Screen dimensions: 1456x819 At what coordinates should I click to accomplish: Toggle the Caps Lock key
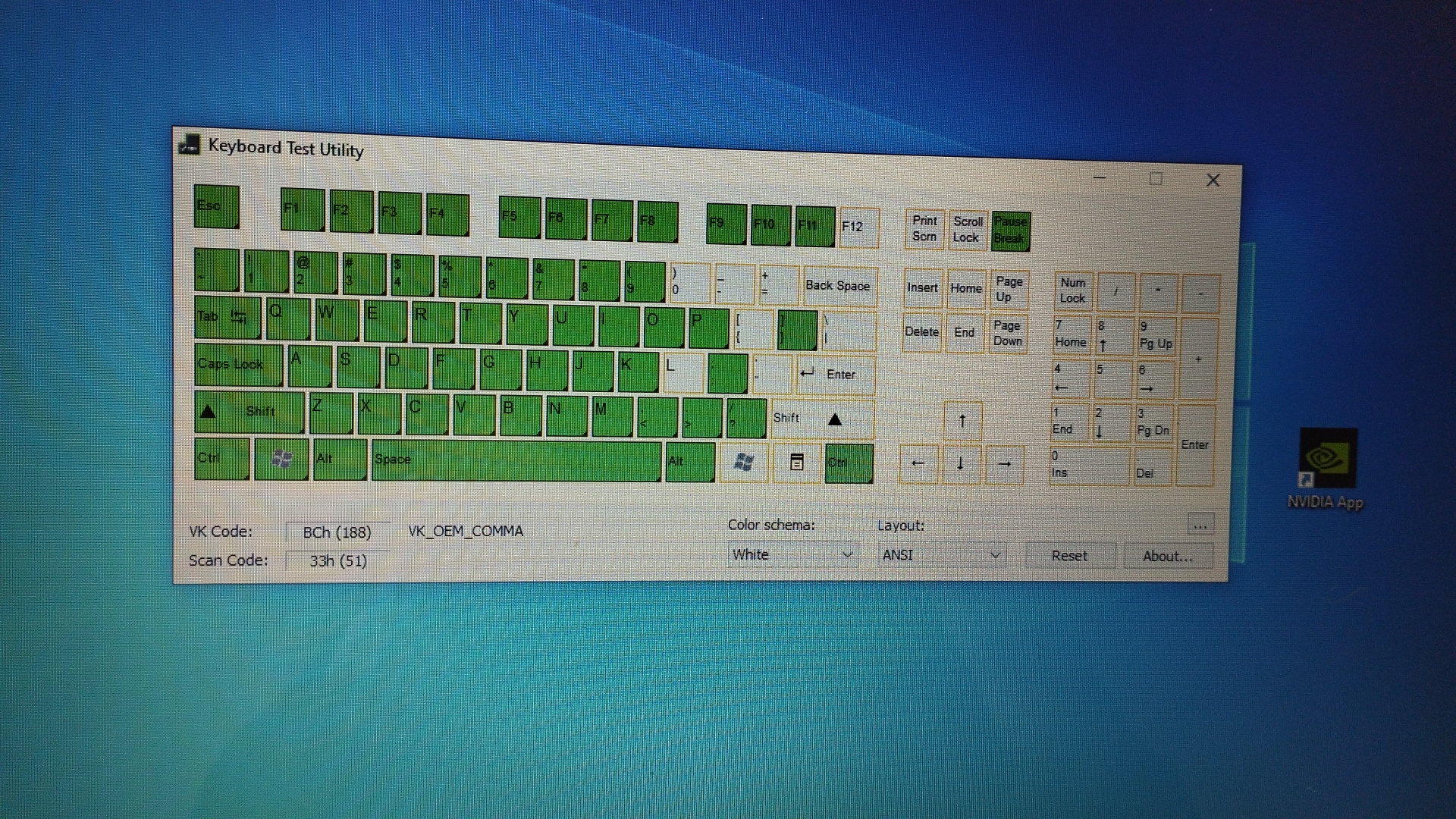click(x=237, y=365)
